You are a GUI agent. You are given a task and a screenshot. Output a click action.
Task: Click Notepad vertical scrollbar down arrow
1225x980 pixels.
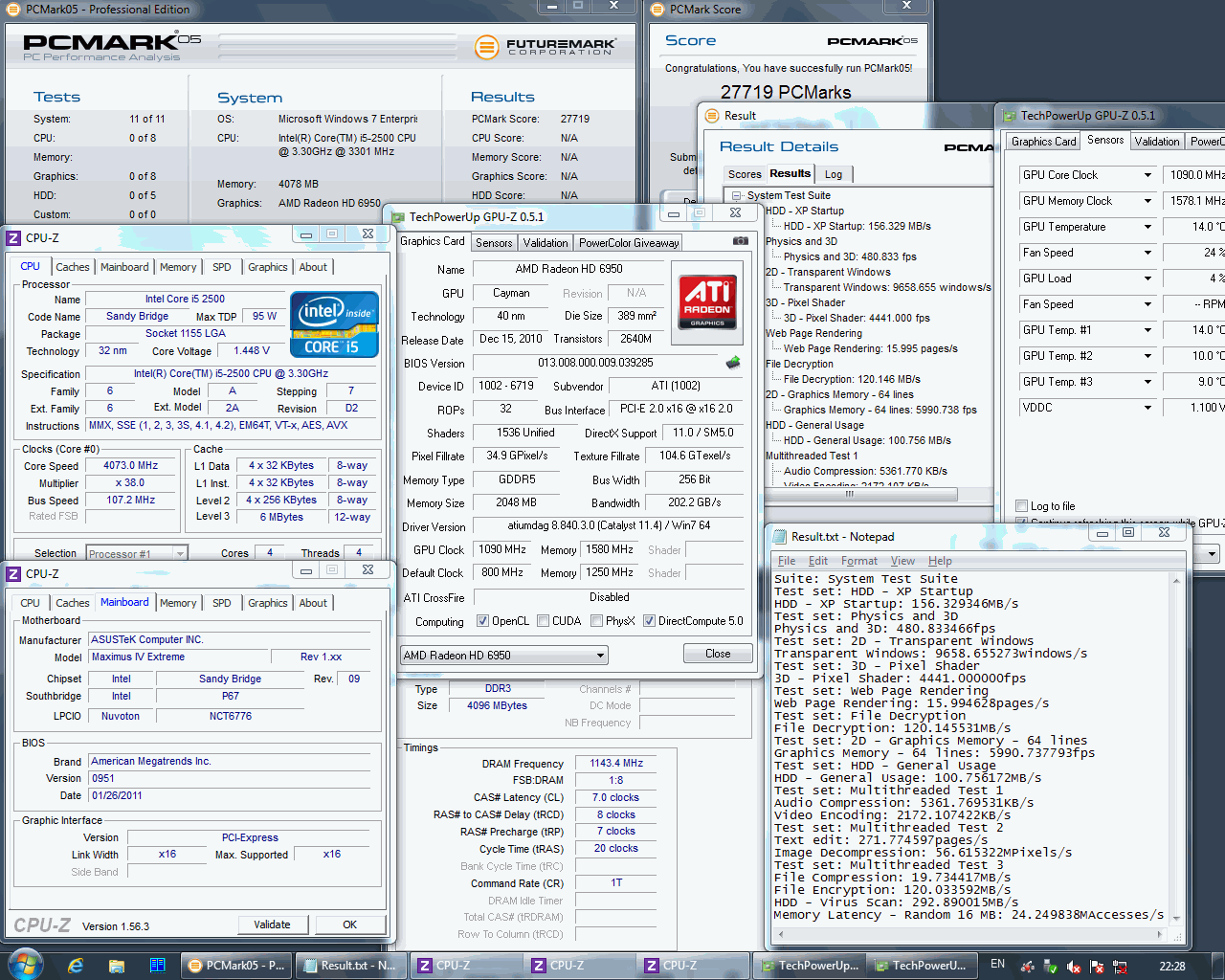pyautogui.click(x=1176, y=921)
